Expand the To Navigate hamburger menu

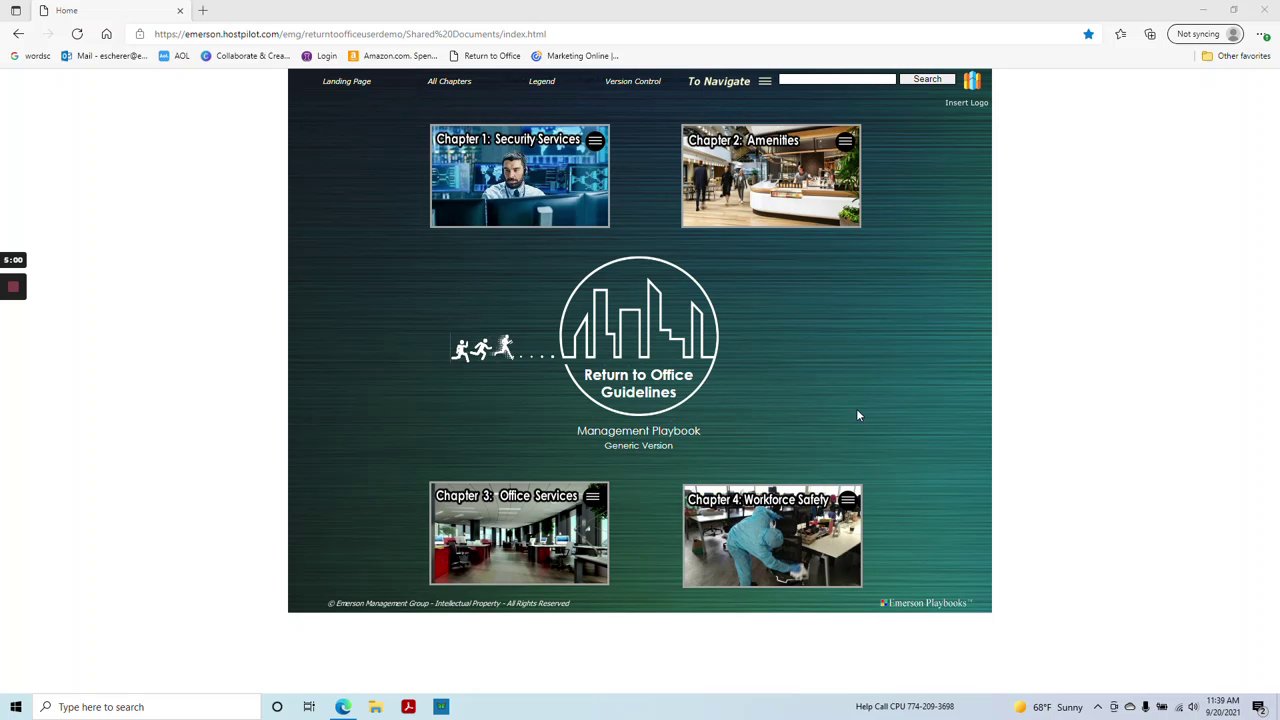click(x=765, y=81)
